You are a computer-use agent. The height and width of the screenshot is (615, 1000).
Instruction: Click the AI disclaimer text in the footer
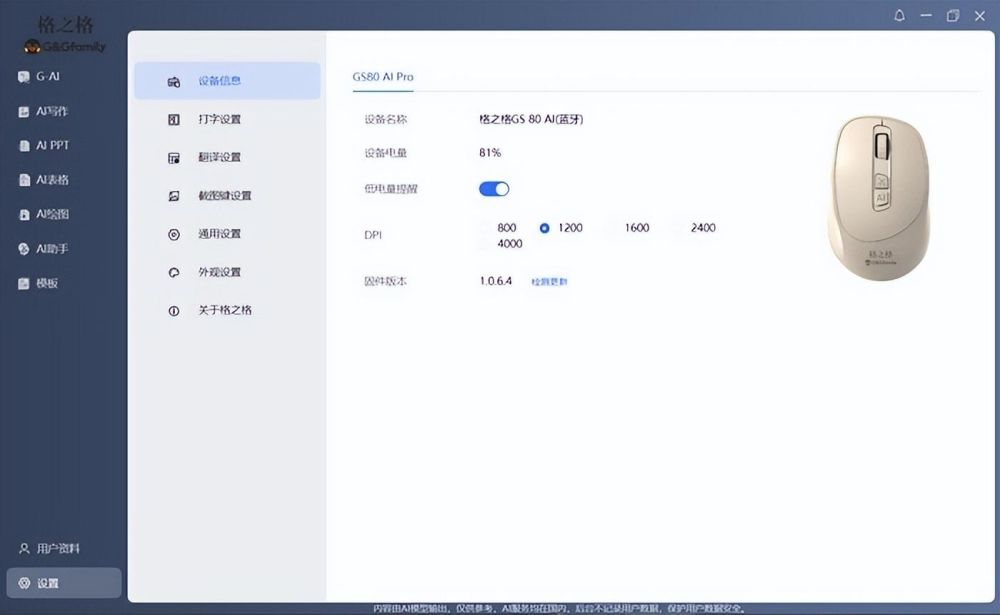pos(559,609)
